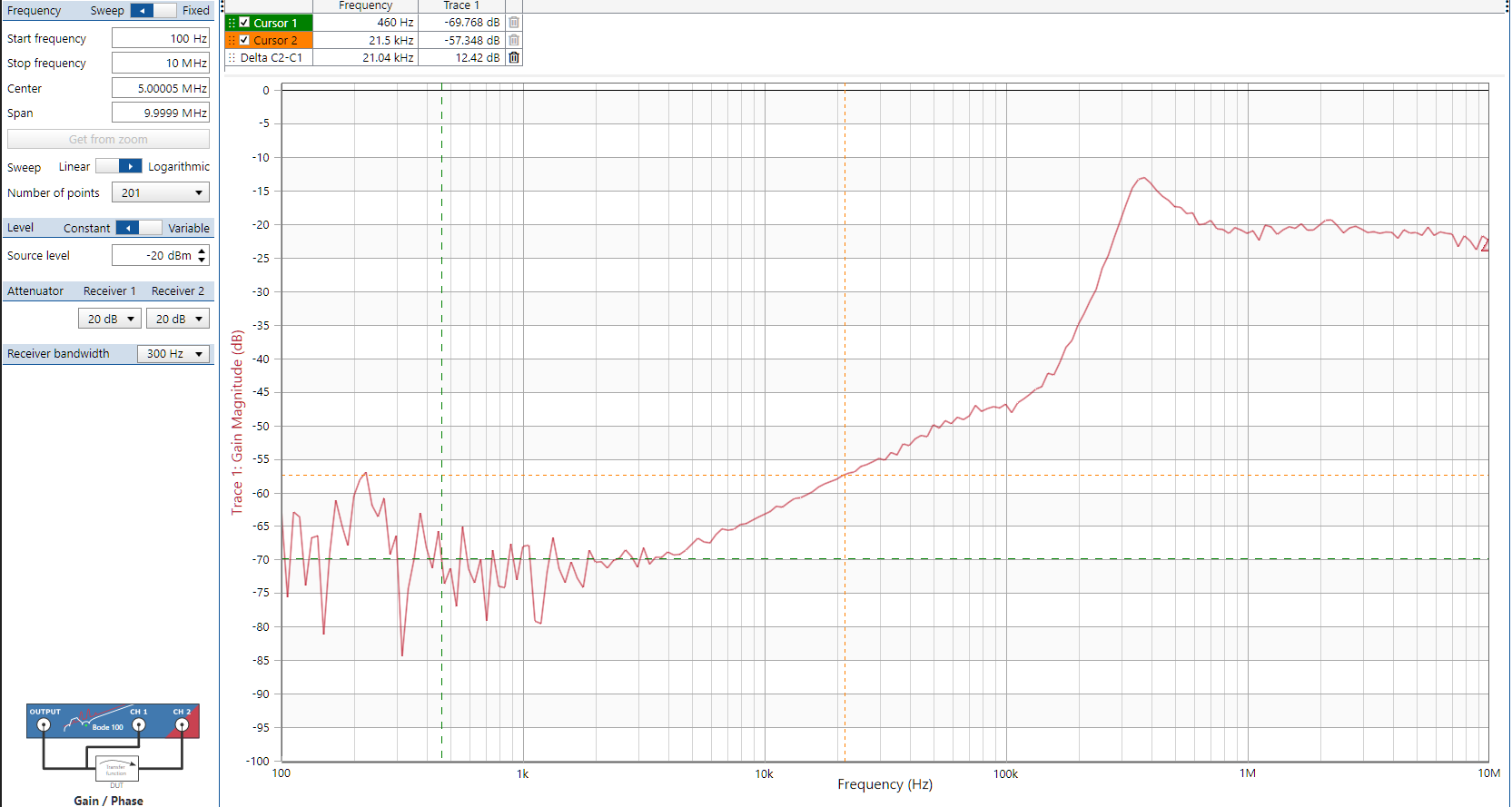Click the CH 2 connector in the Bode 100 diagram
The height and width of the screenshot is (807, 1512).
[182, 724]
